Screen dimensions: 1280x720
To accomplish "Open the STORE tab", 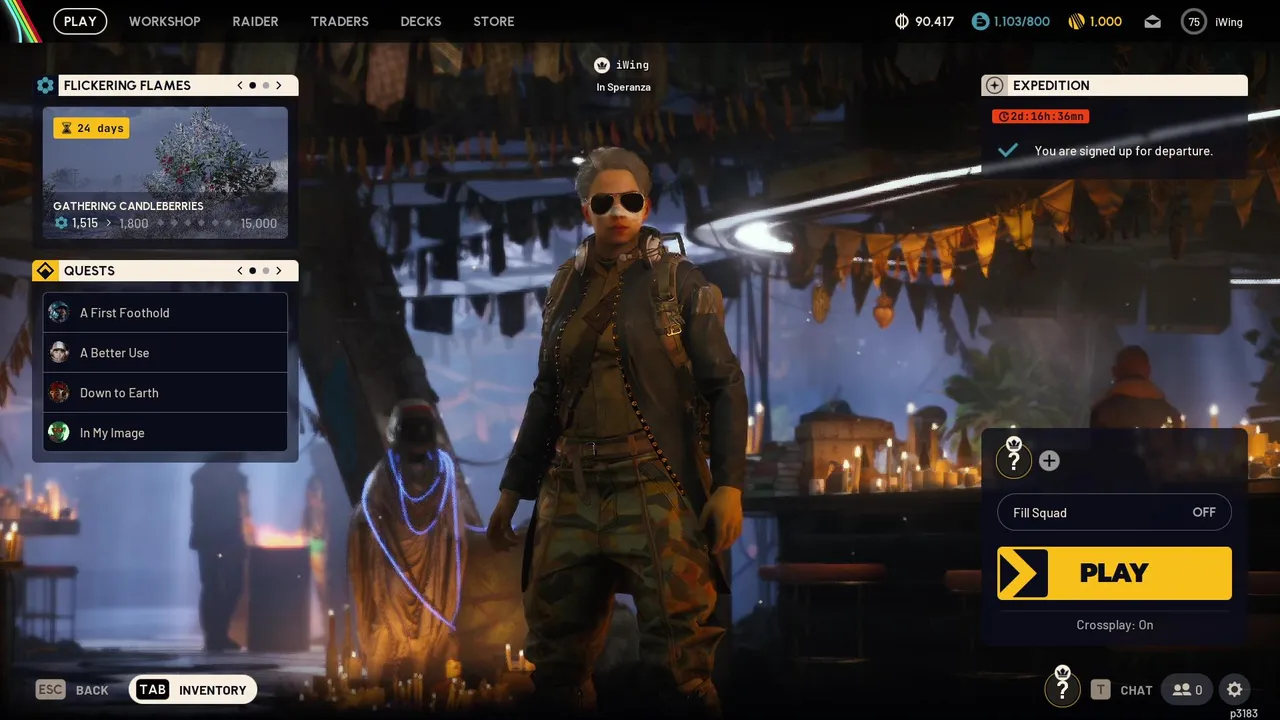I will pos(494,21).
